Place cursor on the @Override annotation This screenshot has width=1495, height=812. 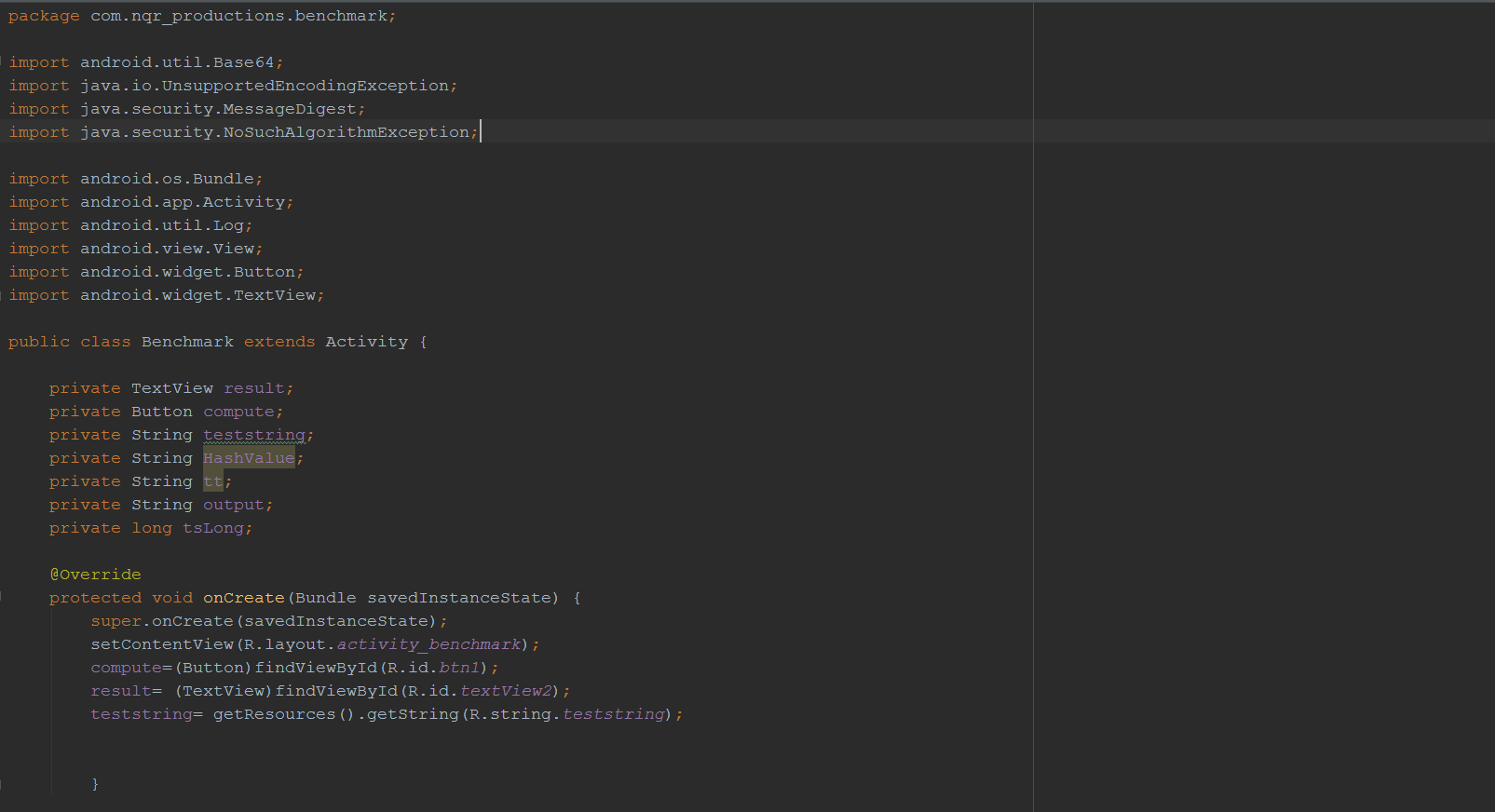pyautogui.click(x=95, y=575)
